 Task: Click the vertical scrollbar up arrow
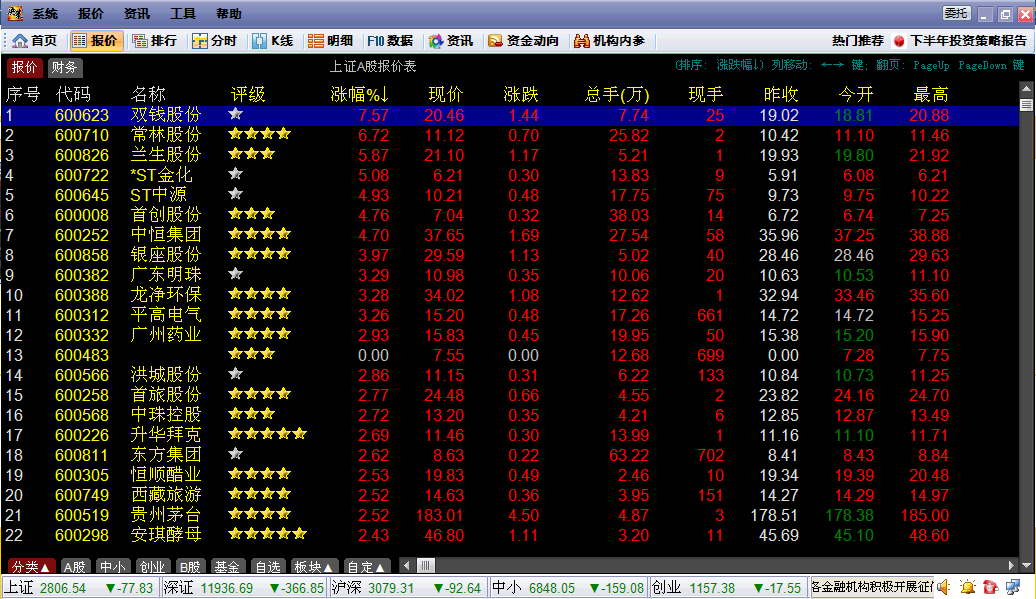[x=1026, y=88]
